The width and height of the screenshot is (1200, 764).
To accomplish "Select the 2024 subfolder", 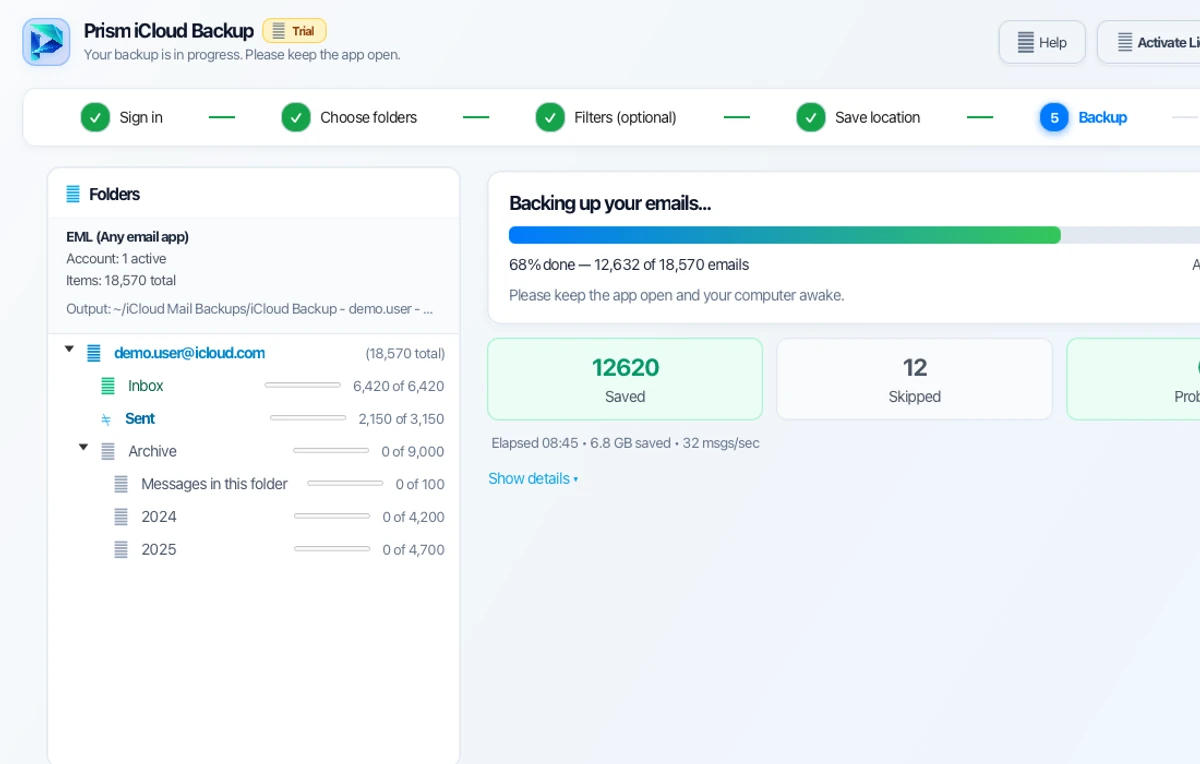I will tap(159, 517).
